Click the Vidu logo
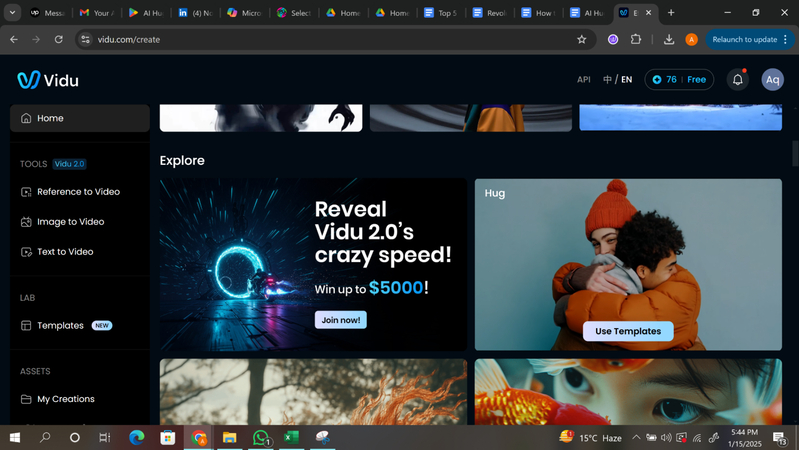The height and width of the screenshot is (450, 799). tap(48, 80)
